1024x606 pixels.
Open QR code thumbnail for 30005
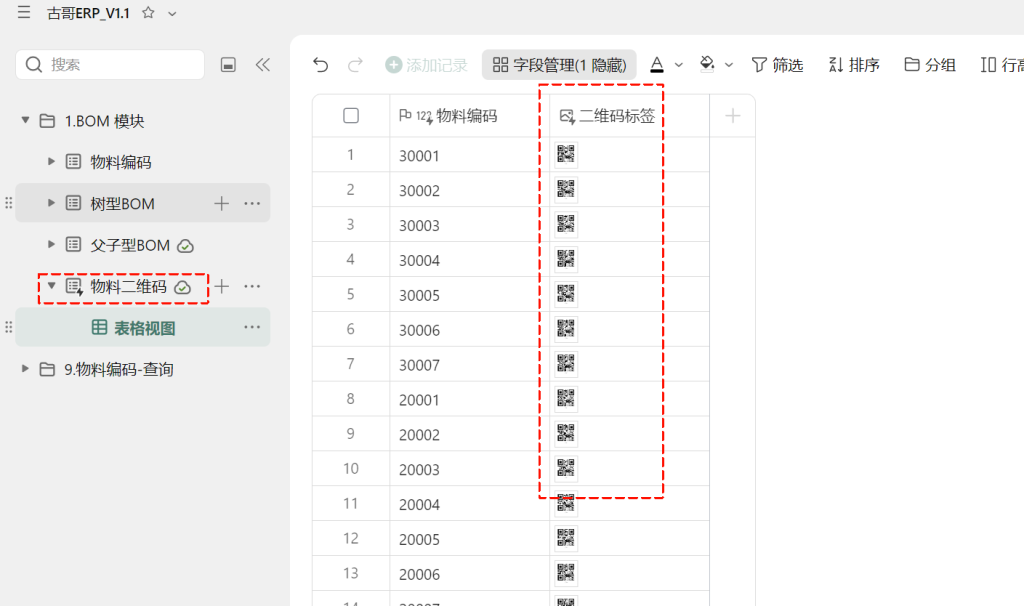566,294
